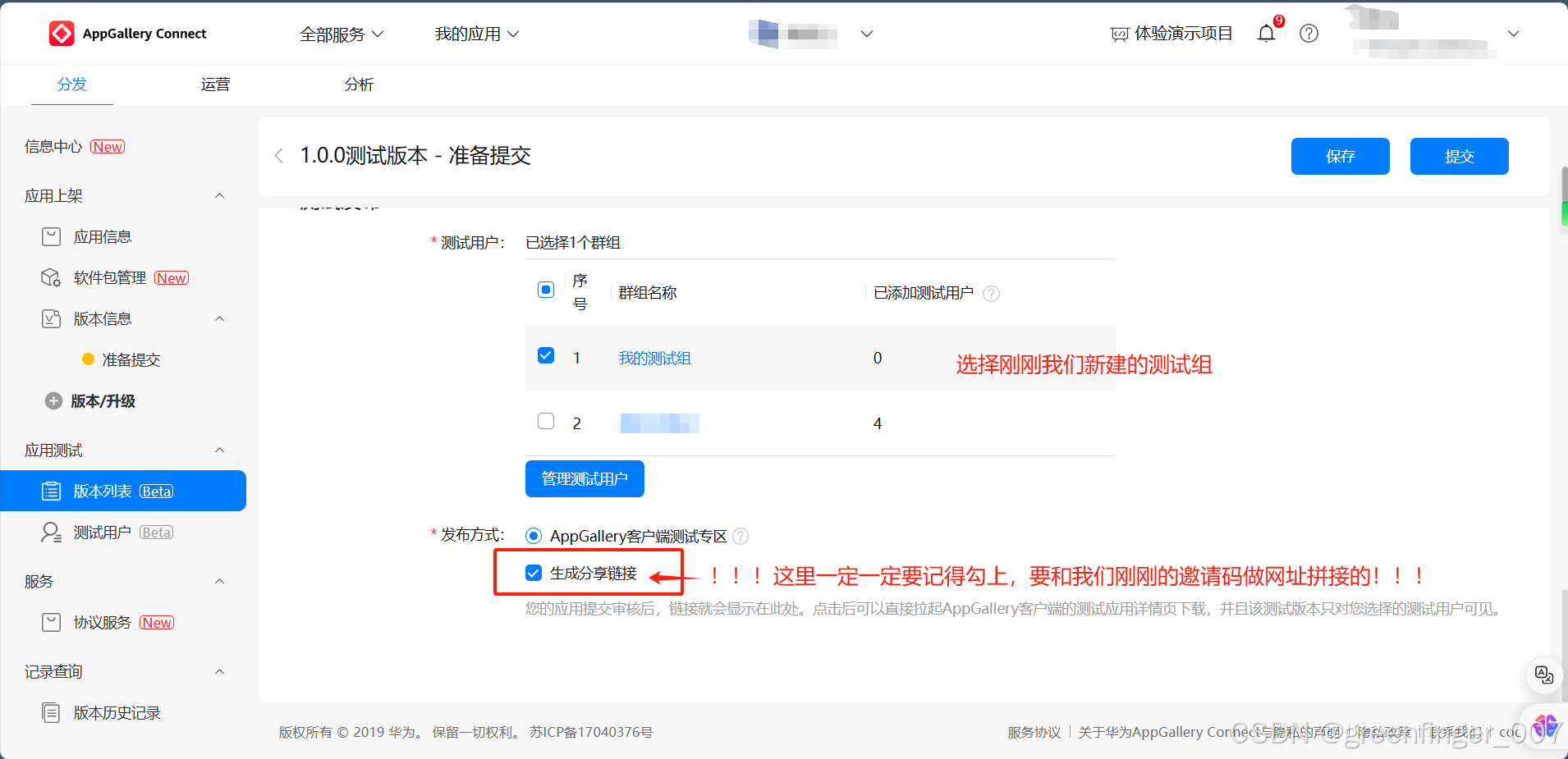Click the colorful assistant icon at bottom right
Image resolution: width=1568 pixels, height=759 pixels.
tap(1546, 726)
